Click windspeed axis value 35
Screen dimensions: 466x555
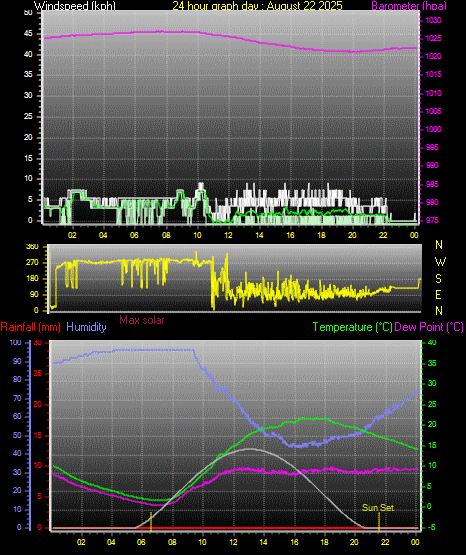[x=28, y=74]
